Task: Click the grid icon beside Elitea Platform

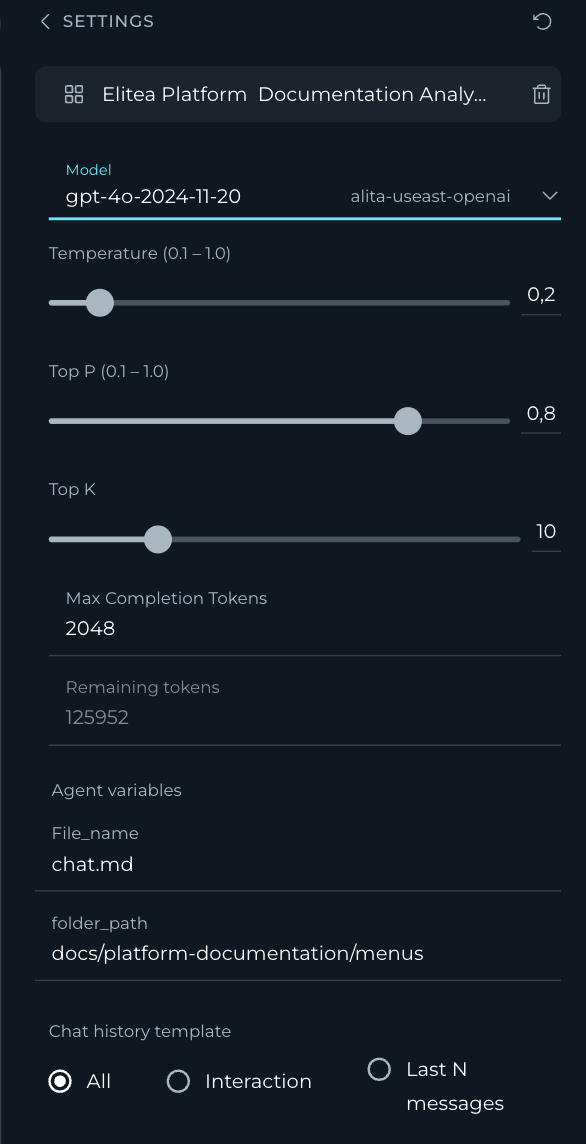Action: [x=74, y=94]
